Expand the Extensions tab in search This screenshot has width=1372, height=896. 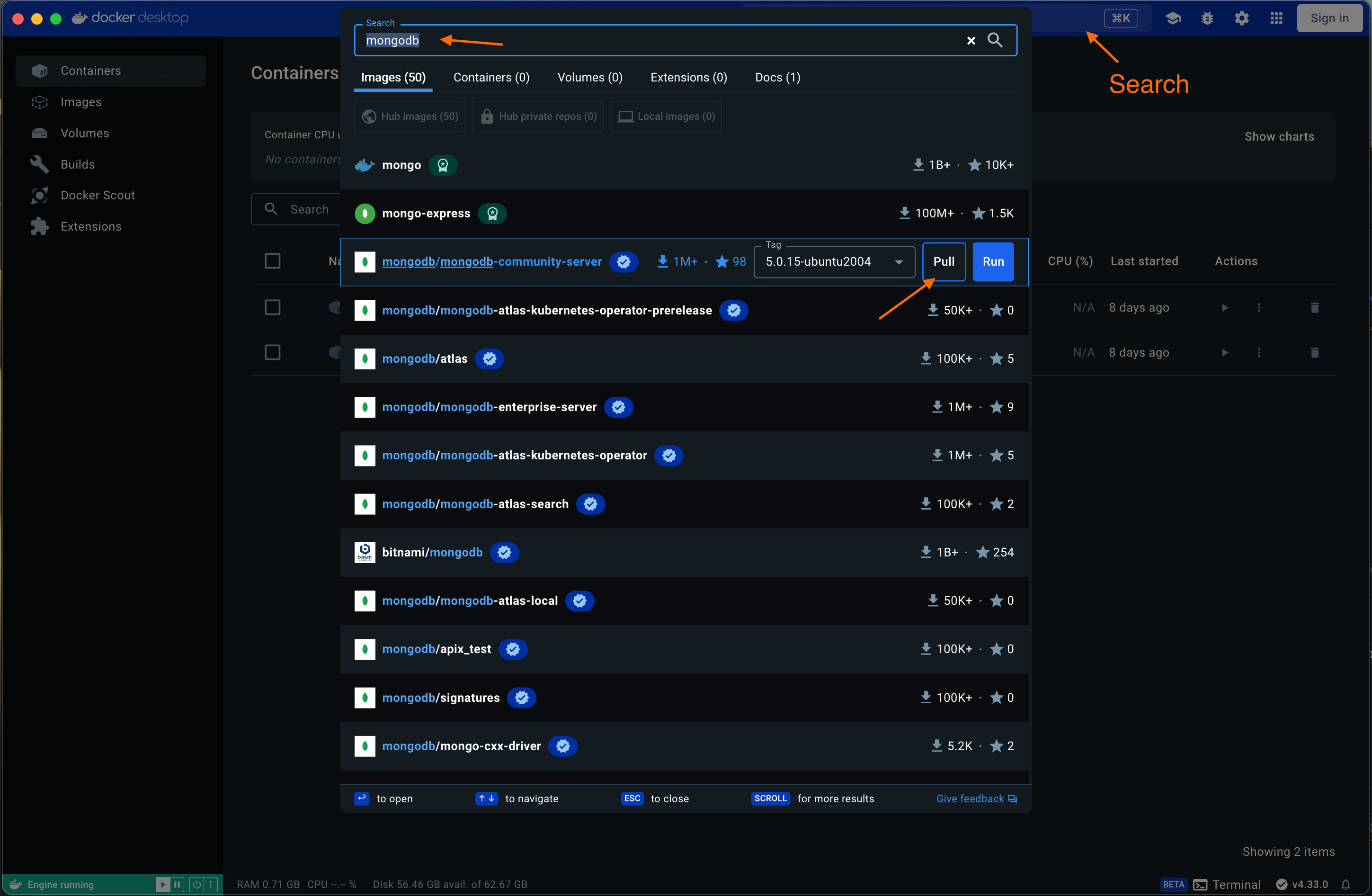pos(688,77)
